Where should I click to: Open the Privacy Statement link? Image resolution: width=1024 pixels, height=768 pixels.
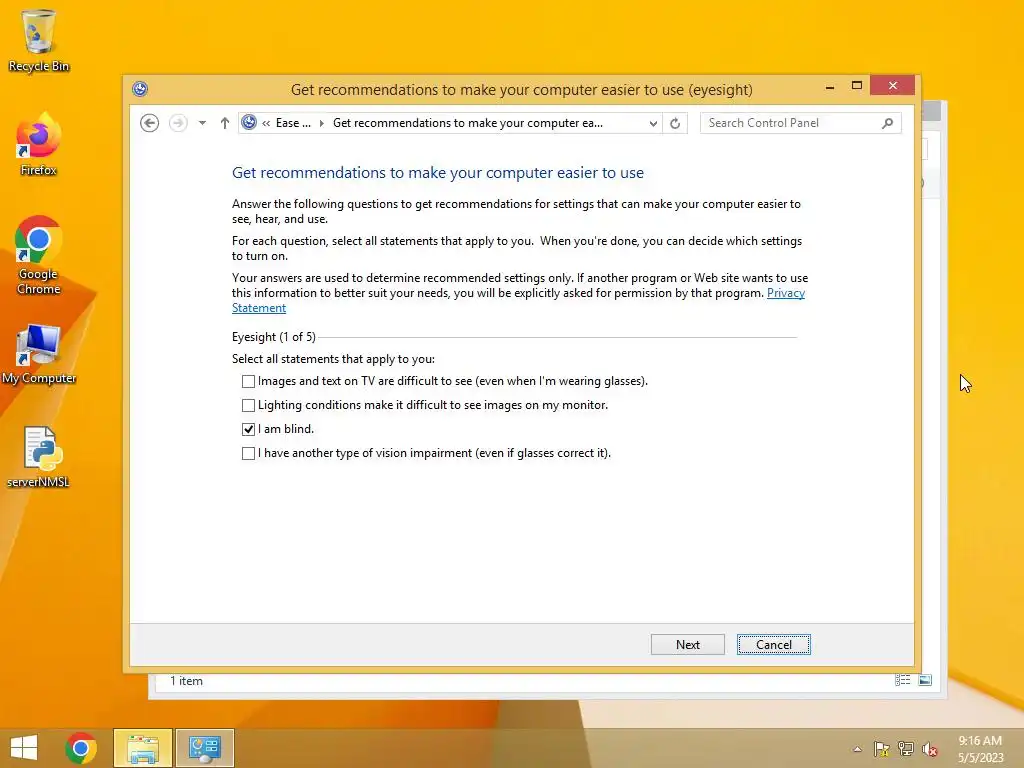(786, 293)
